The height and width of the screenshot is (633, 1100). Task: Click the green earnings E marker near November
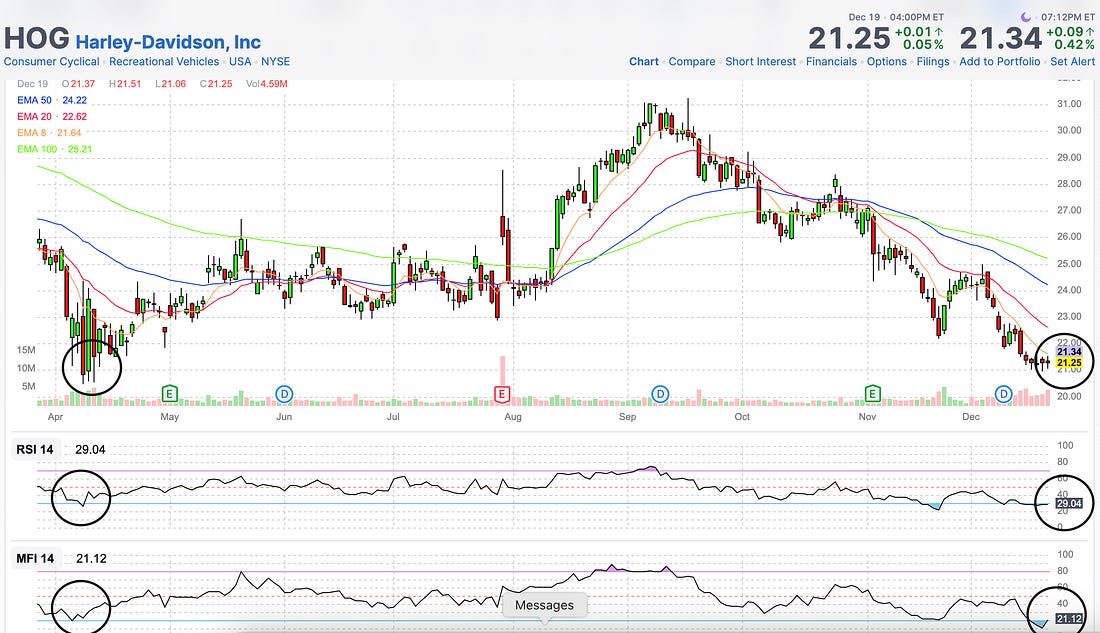click(x=872, y=394)
